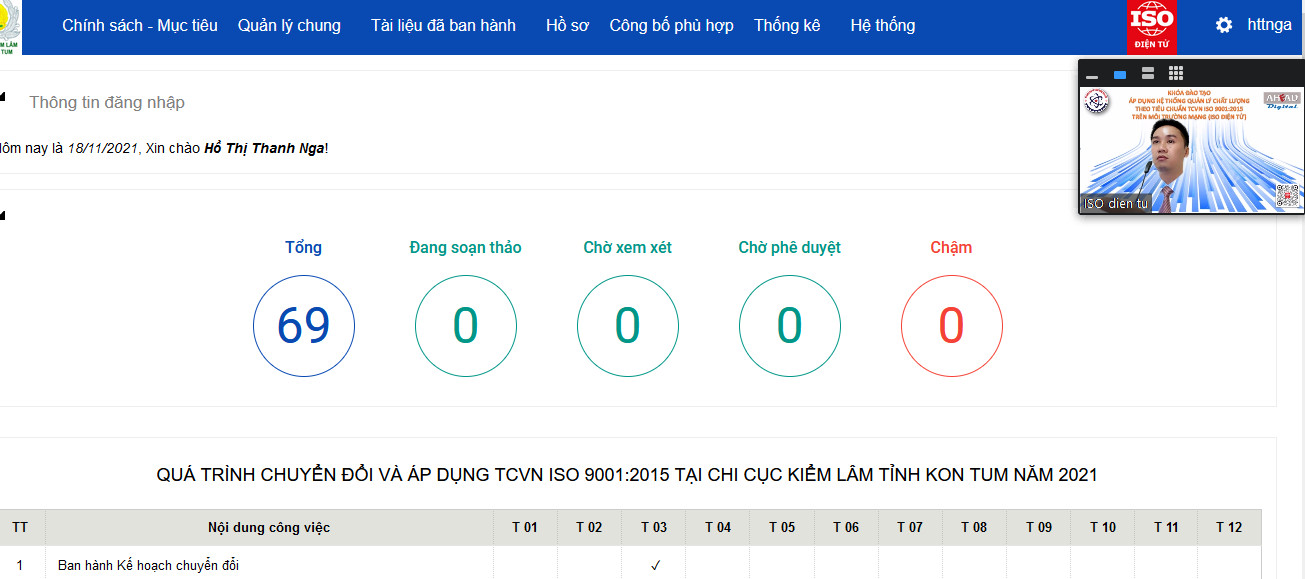This screenshot has height=579, width=1305.
Task: Click the QR code in the video thumbnail
Action: pyautogui.click(x=1287, y=193)
